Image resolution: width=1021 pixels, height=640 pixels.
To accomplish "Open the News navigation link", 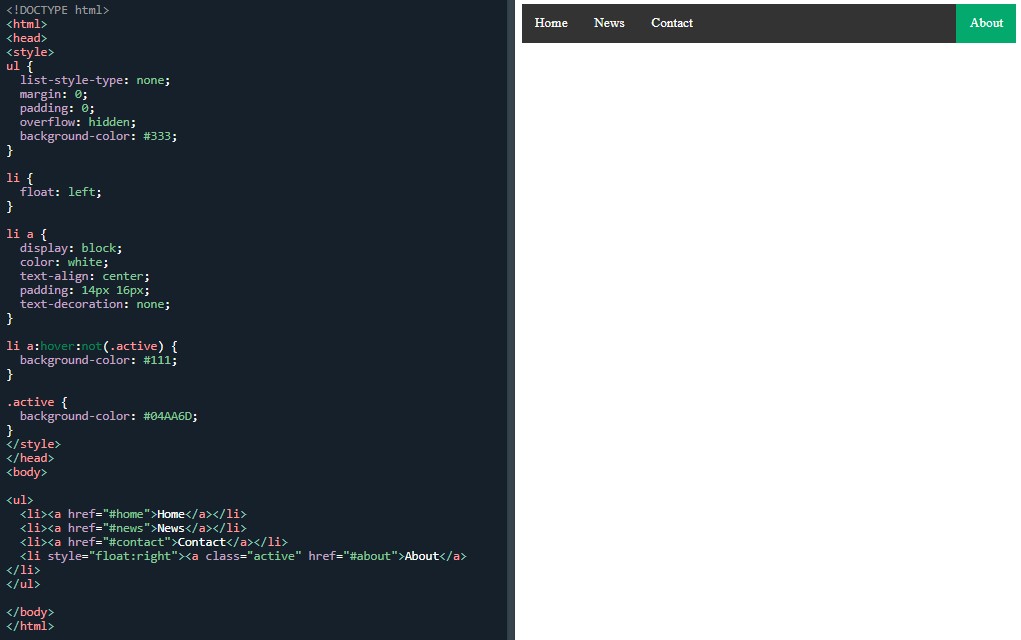I will pos(609,23).
